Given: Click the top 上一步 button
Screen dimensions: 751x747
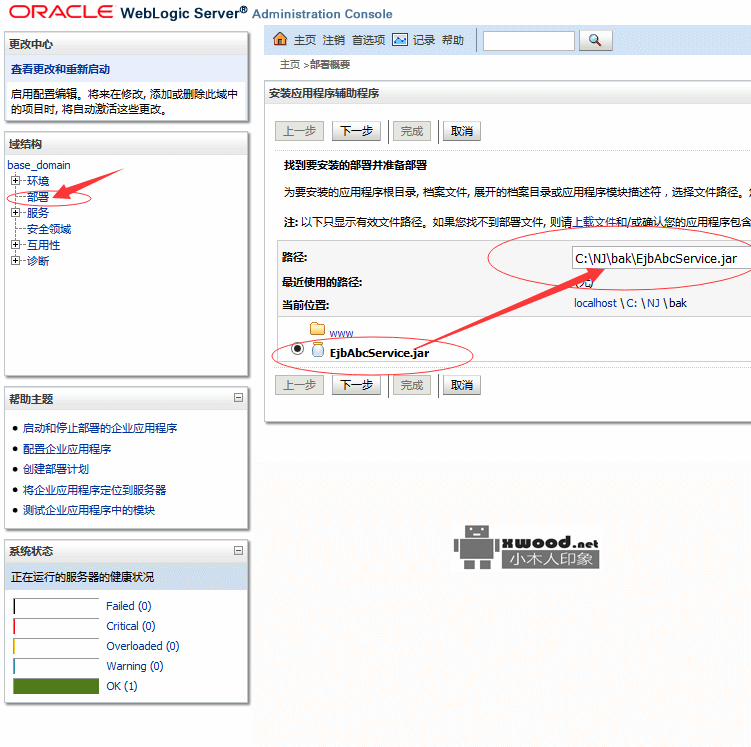Looking at the screenshot, I should pos(299,131).
